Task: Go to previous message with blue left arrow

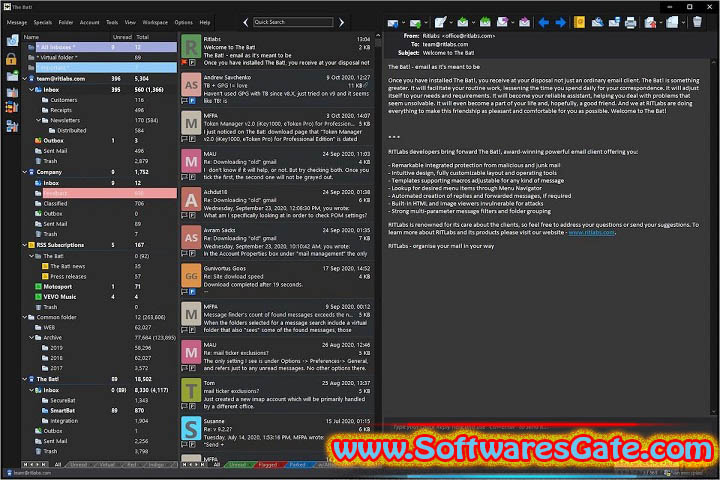Action: (x=544, y=22)
